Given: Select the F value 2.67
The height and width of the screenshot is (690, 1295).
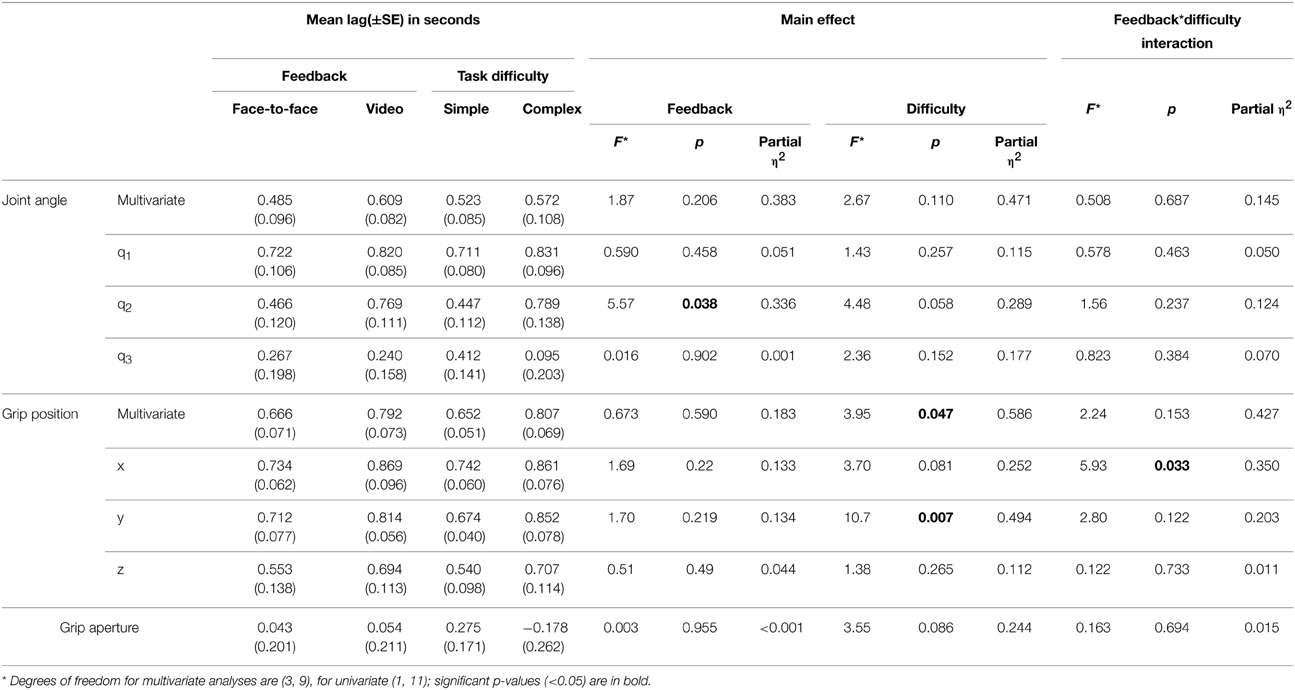Looking at the screenshot, I should tap(856, 201).
